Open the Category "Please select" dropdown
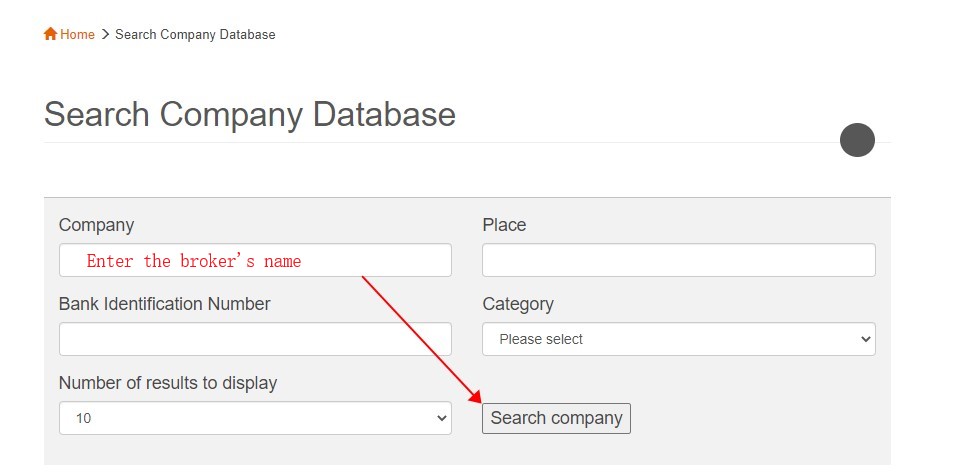 click(660, 339)
